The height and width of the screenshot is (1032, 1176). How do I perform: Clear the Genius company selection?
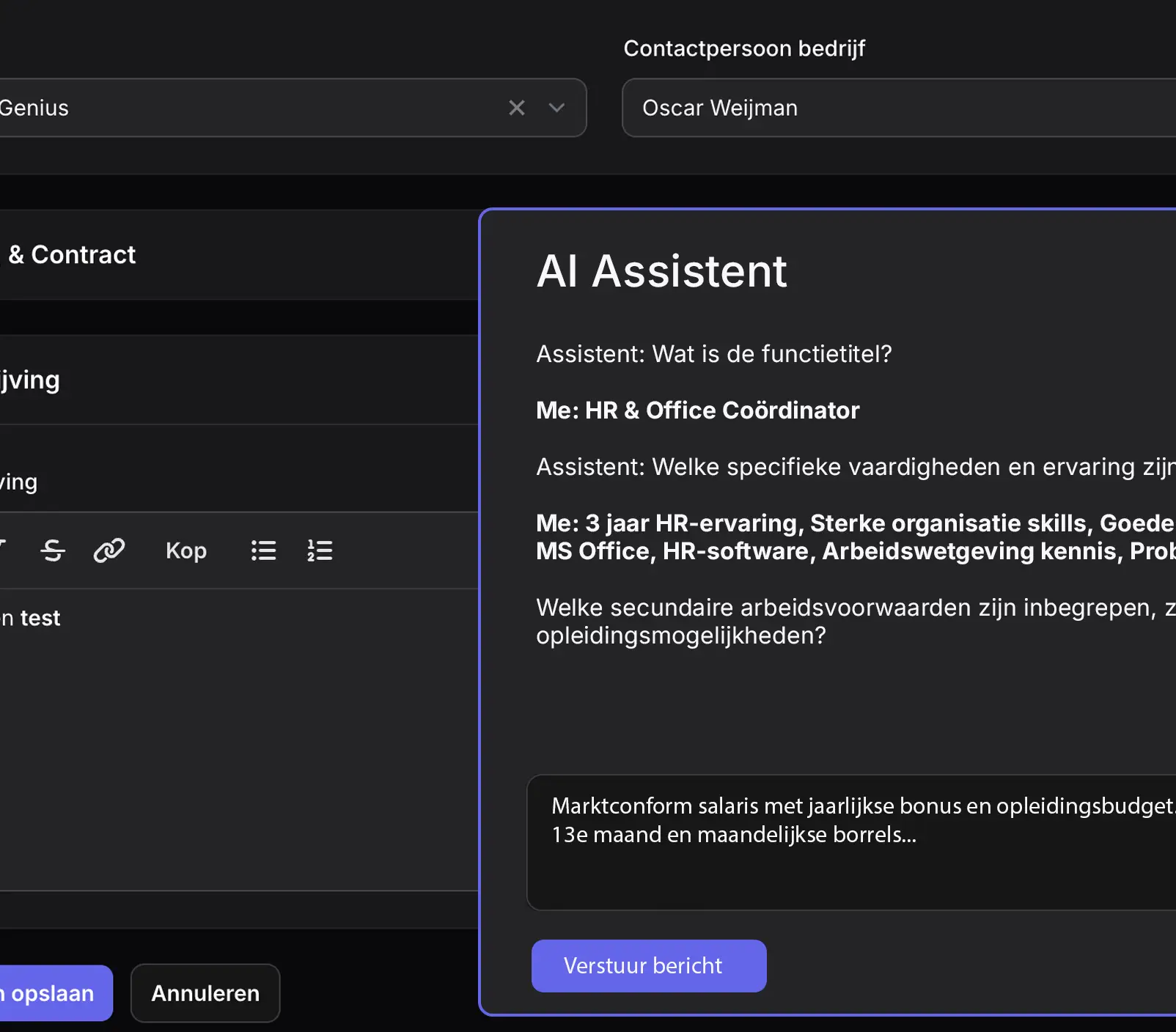[517, 108]
